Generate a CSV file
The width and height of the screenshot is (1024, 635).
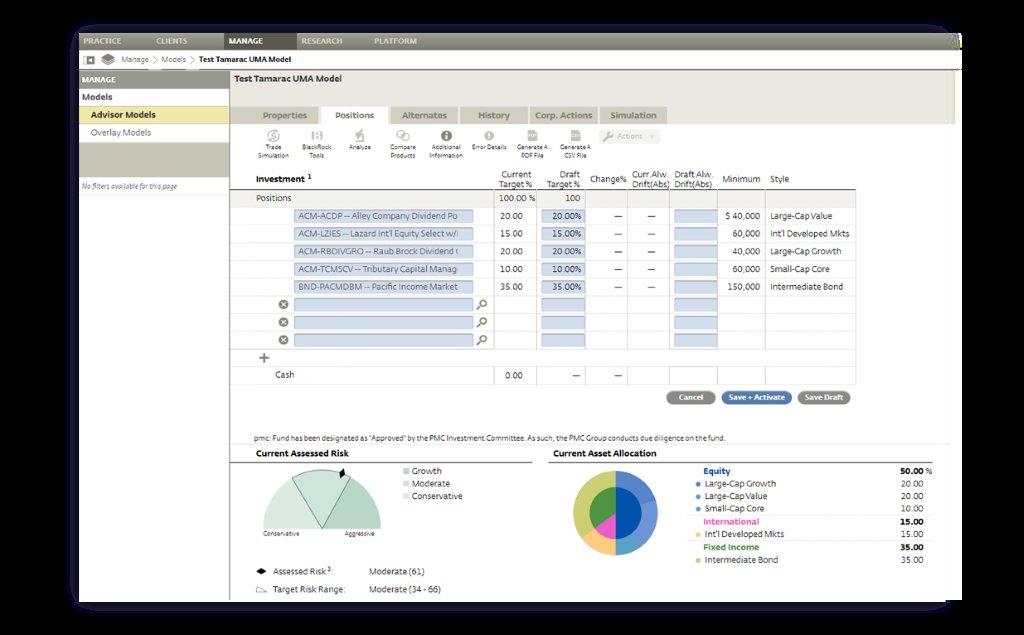pos(575,144)
